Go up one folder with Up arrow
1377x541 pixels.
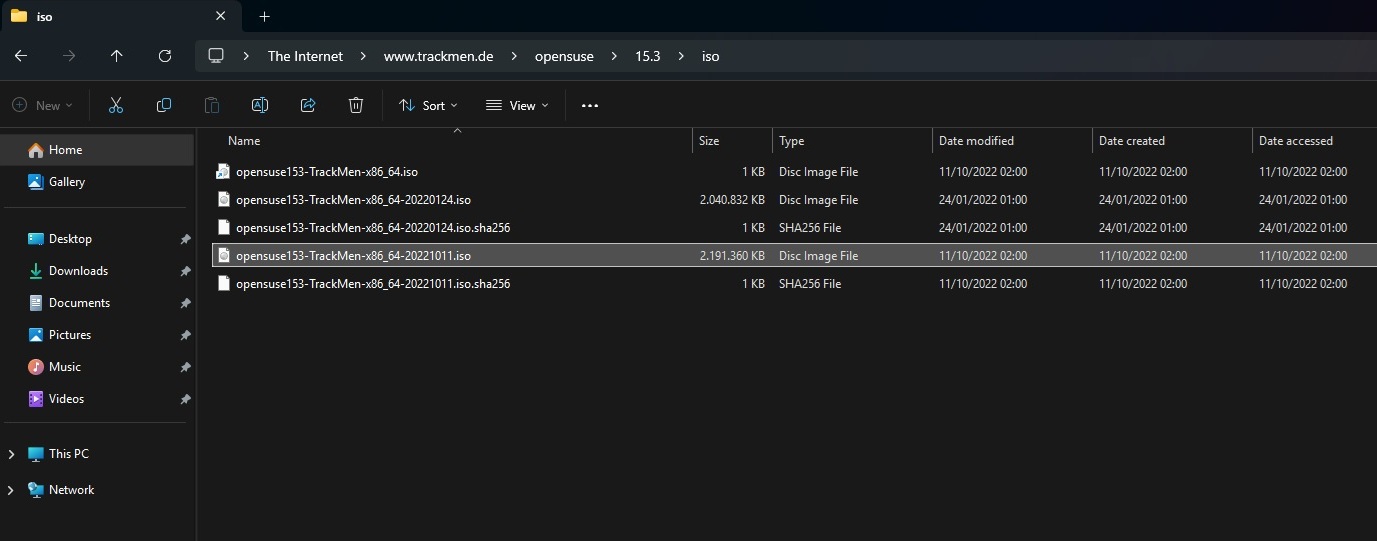pyautogui.click(x=117, y=56)
